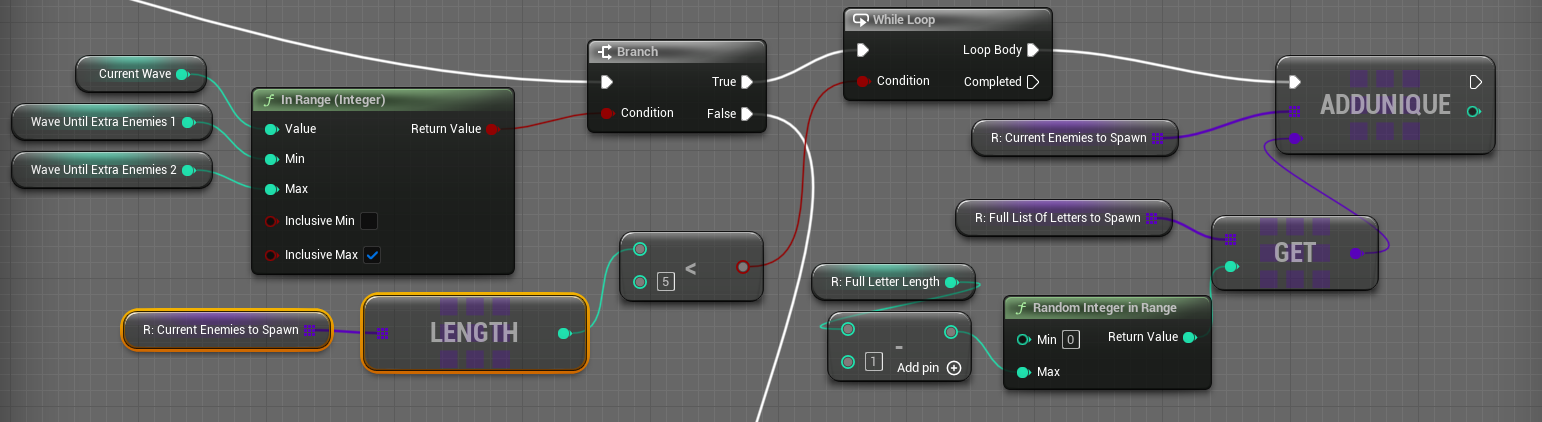This screenshot has height=422, width=1542.
Task: Click the While Loop Completed execution pin
Action: (1033, 82)
